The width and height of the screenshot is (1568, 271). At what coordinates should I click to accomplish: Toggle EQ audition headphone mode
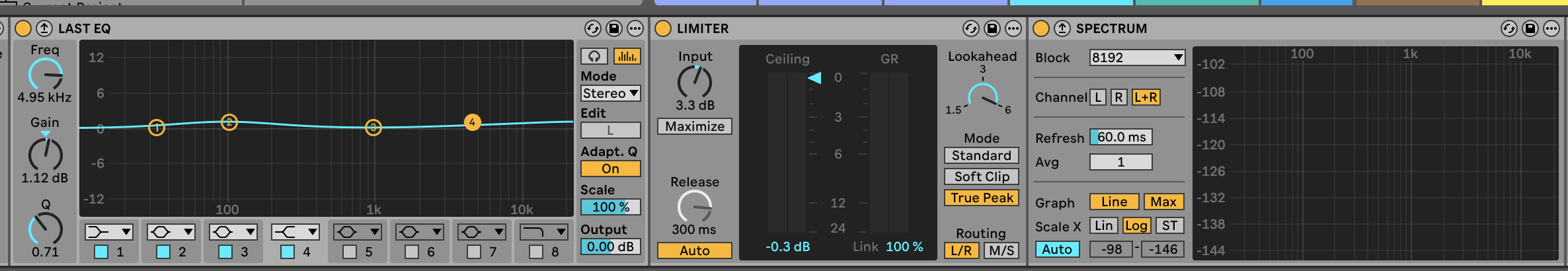(x=594, y=56)
